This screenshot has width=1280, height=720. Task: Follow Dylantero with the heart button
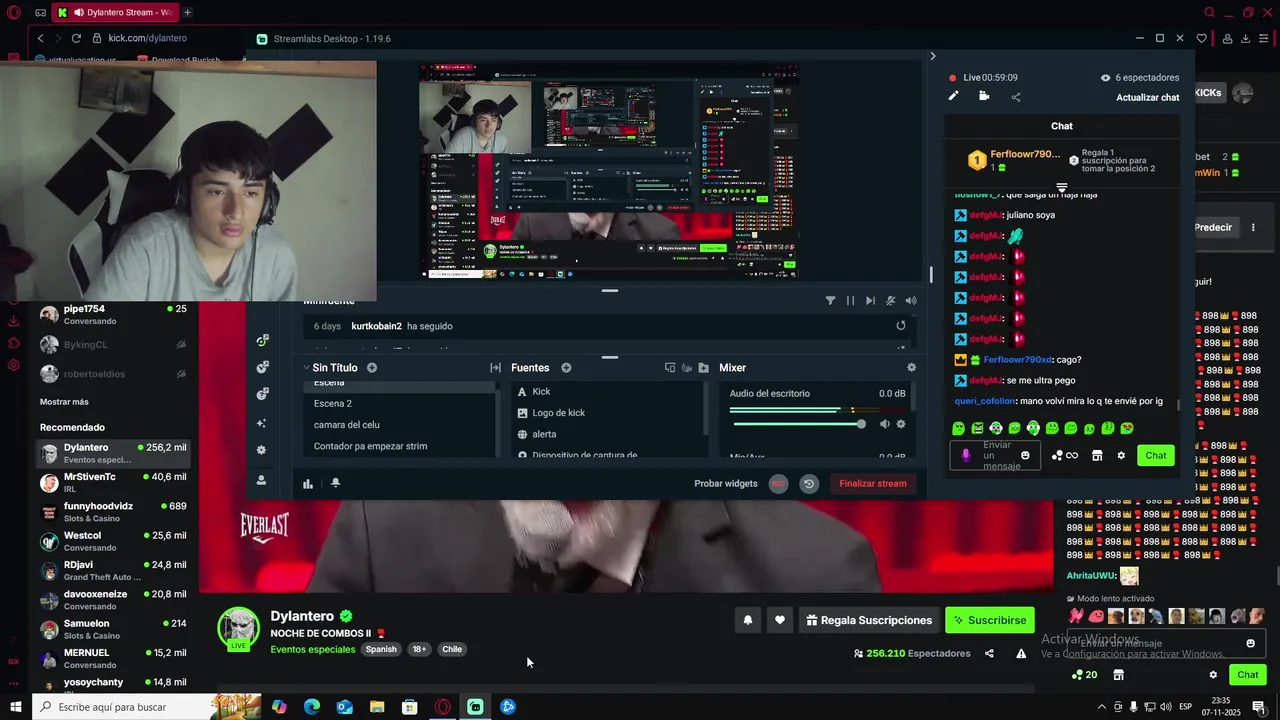click(780, 620)
